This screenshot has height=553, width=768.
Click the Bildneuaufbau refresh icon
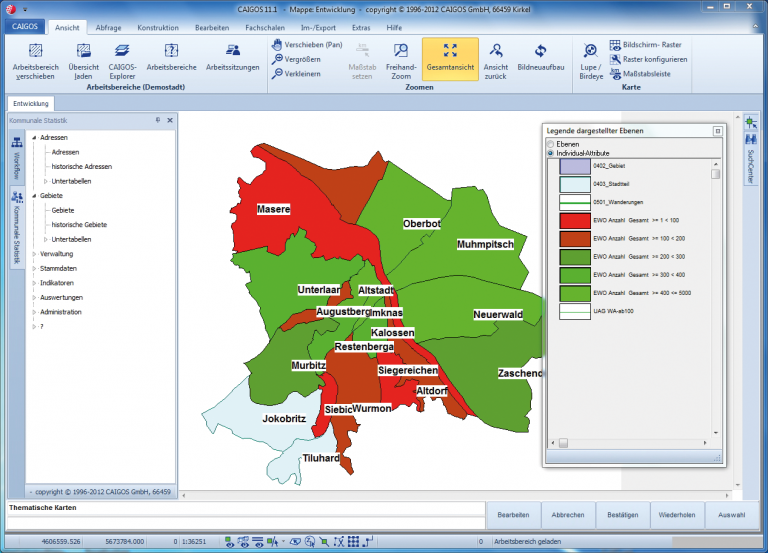540,52
